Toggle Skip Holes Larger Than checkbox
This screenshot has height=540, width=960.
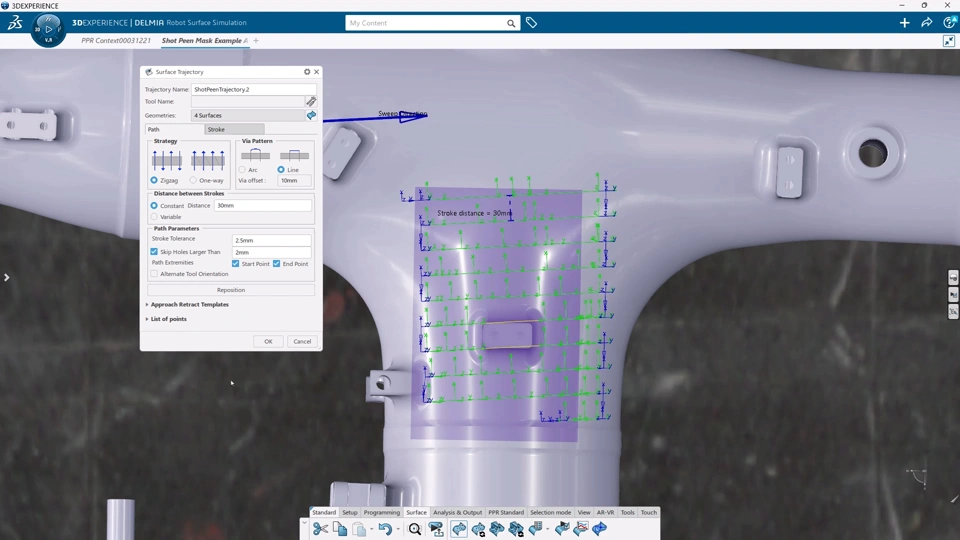[x=154, y=252]
